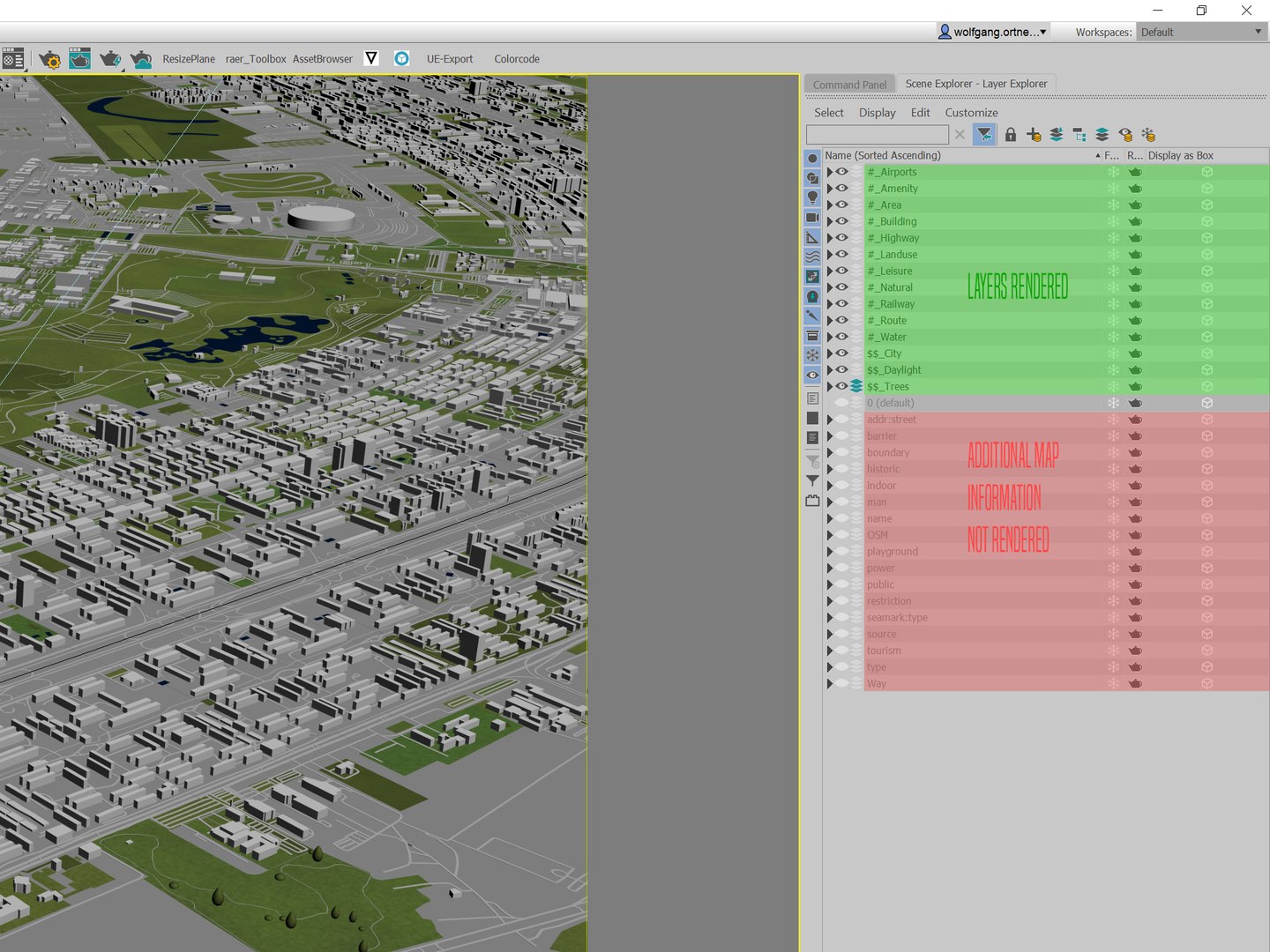Screen dimensions: 1270x952
Task: Open the Workspaces Default dropdown
Action: (1201, 32)
